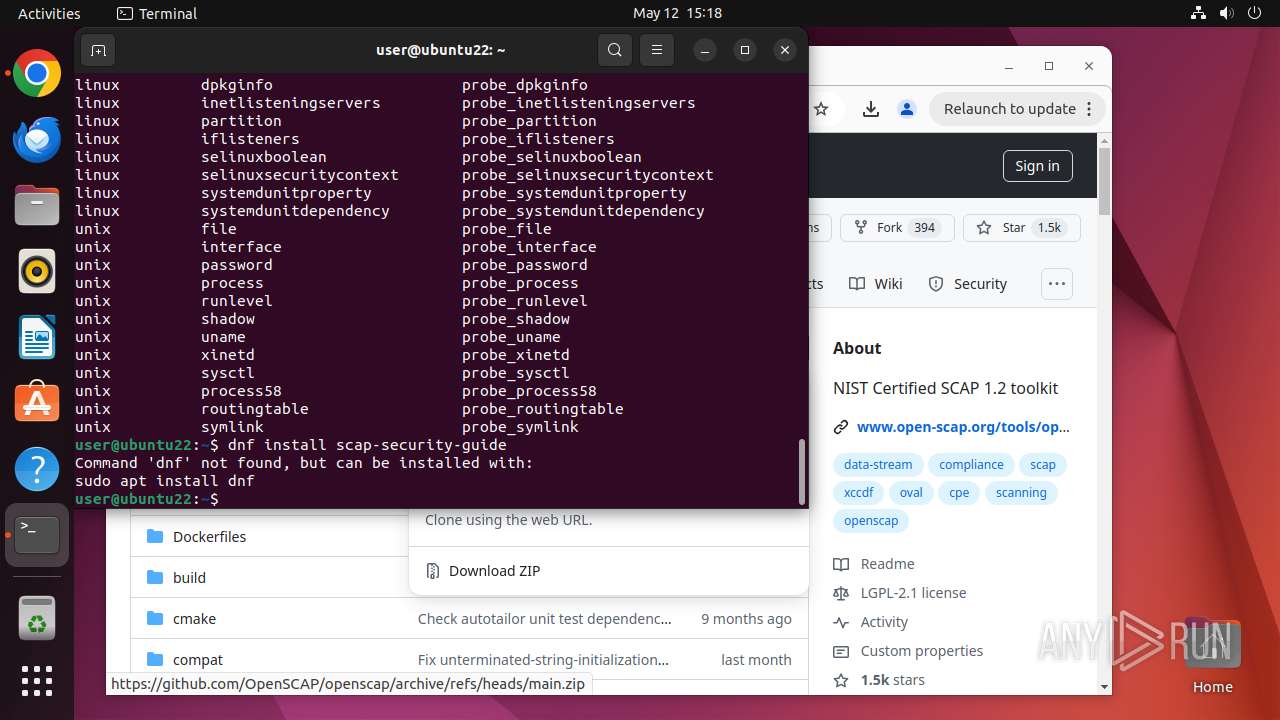Select the compliance topic tag
Viewport: 1280px width, 720px height.
coord(971,465)
